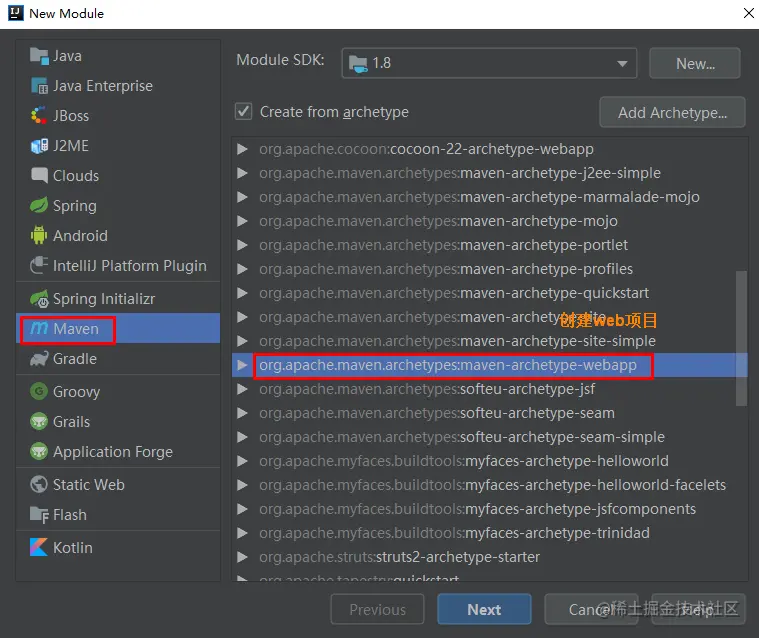Click the Previous button
This screenshot has height=638, width=759.
pos(378,609)
